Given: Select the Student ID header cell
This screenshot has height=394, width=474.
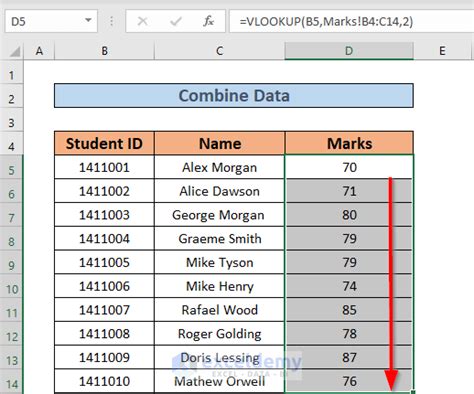Looking at the screenshot, I should [104, 143].
